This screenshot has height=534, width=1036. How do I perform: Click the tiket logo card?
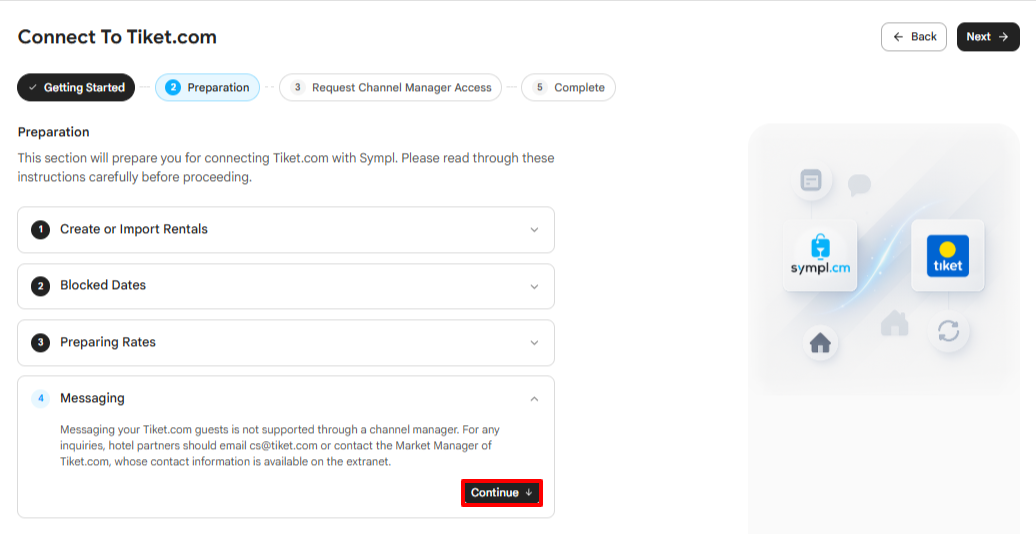click(947, 256)
